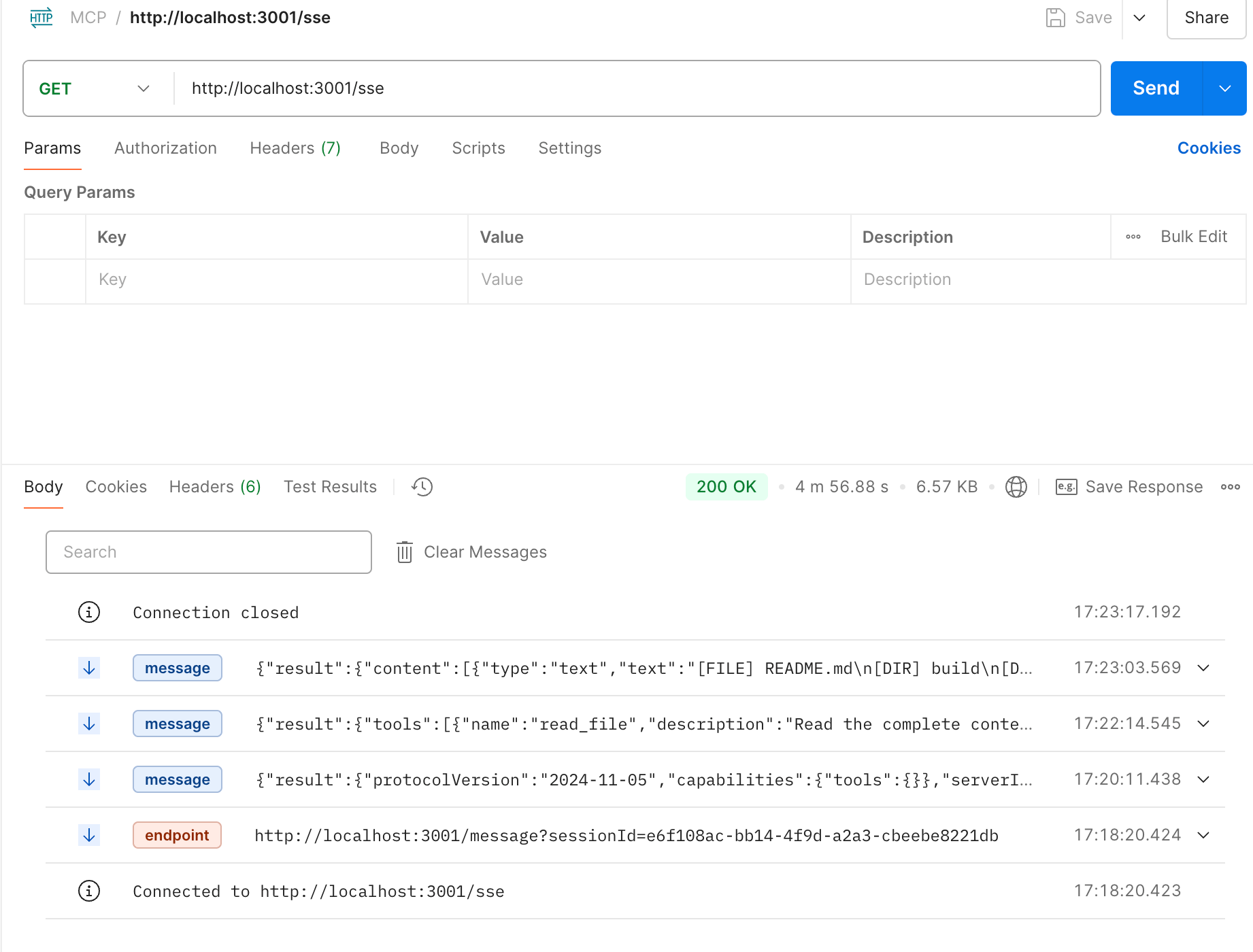Click the Save floppy disk icon

point(1055,18)
